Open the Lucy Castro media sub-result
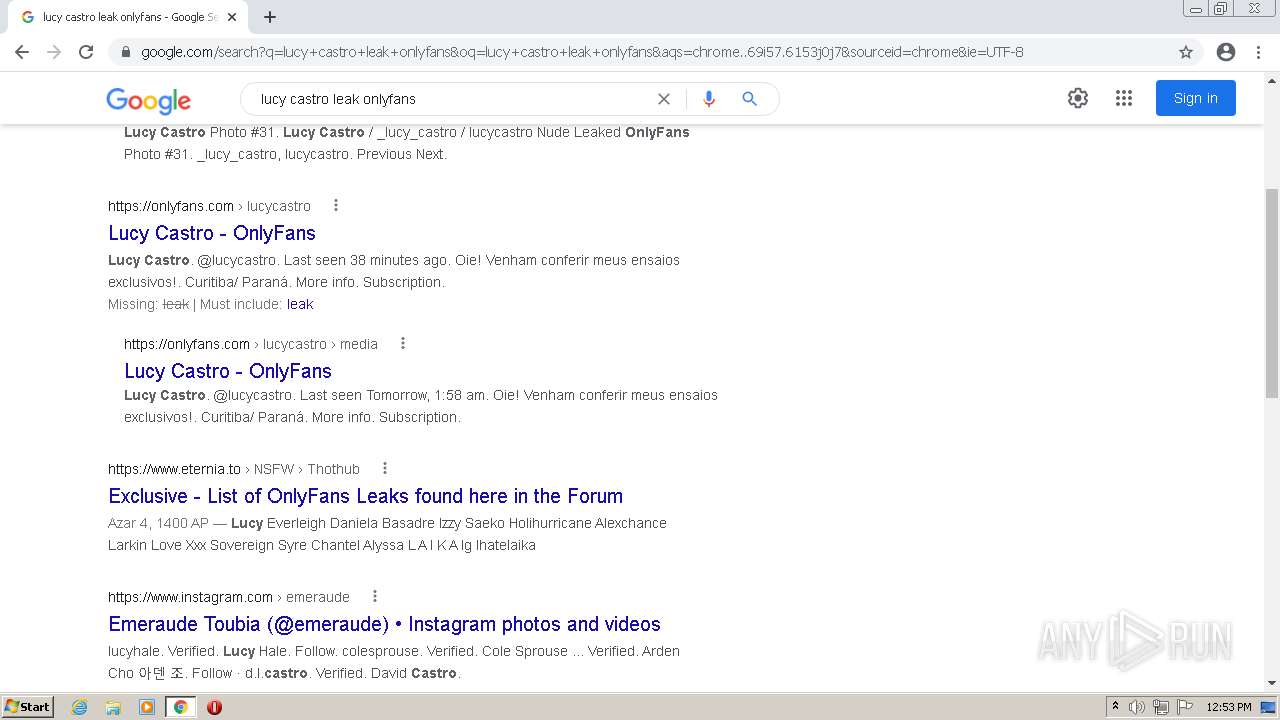 [228, 371]
